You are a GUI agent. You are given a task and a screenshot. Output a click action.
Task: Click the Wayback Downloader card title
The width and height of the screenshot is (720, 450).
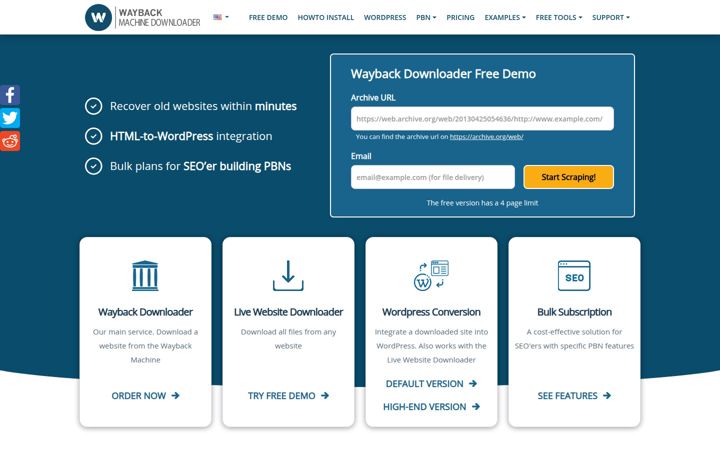145,312
